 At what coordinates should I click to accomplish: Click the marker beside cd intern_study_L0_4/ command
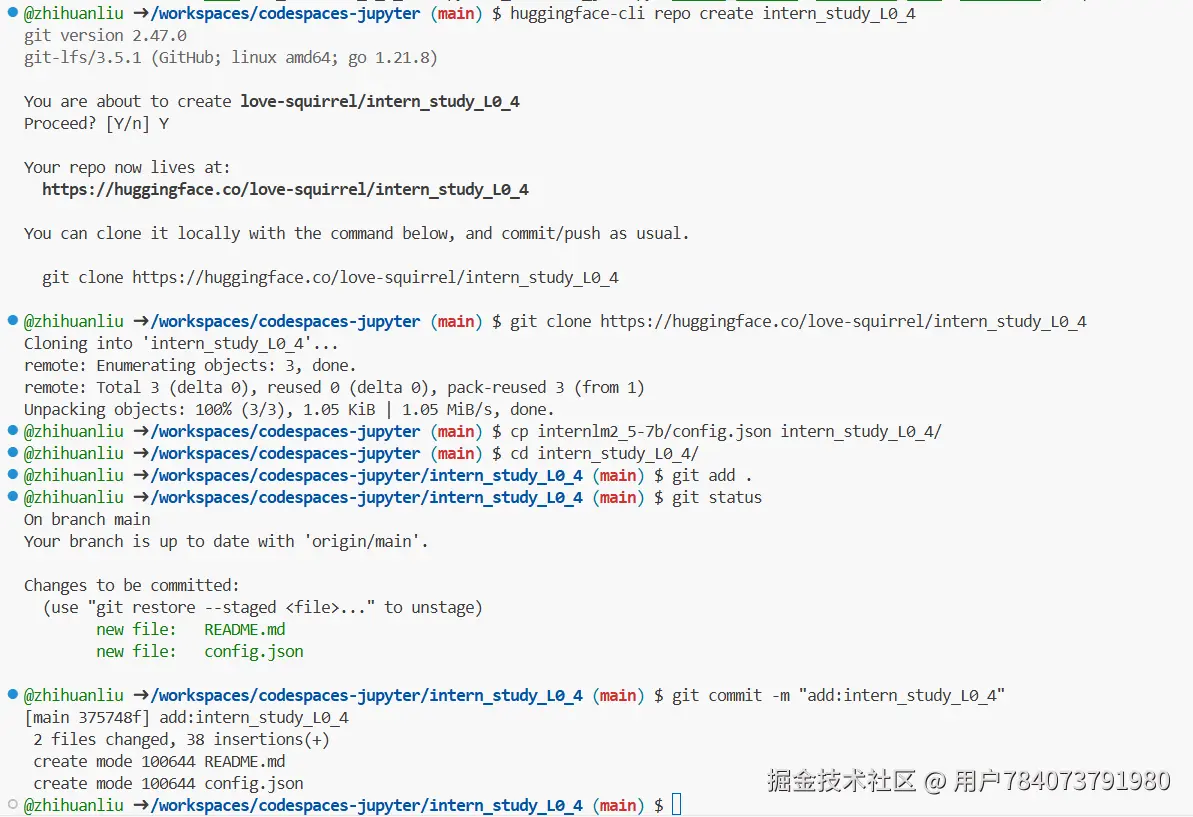12,453
